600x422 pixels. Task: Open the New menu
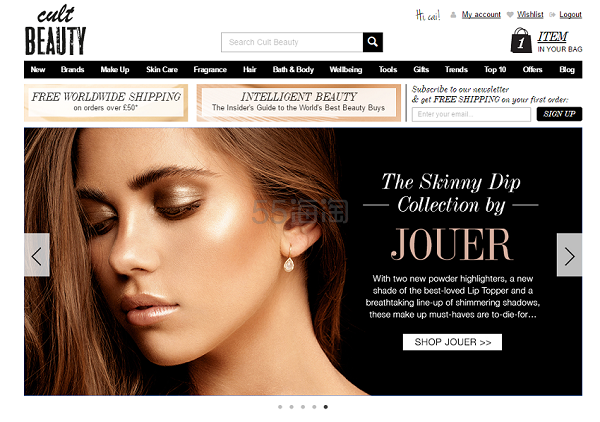38,70
